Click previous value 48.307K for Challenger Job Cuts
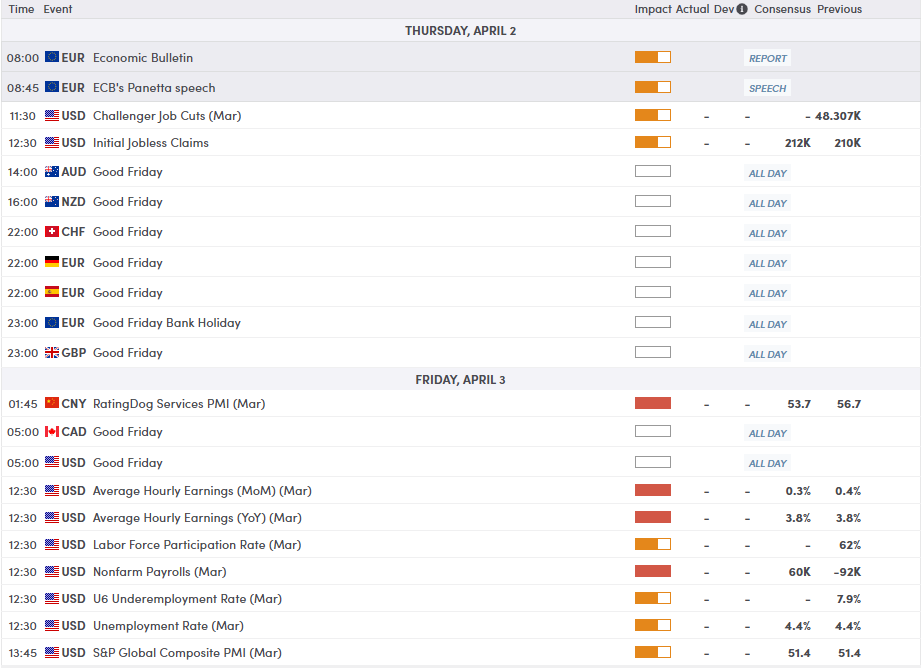The image size is (921, 668). click(838, 116)
